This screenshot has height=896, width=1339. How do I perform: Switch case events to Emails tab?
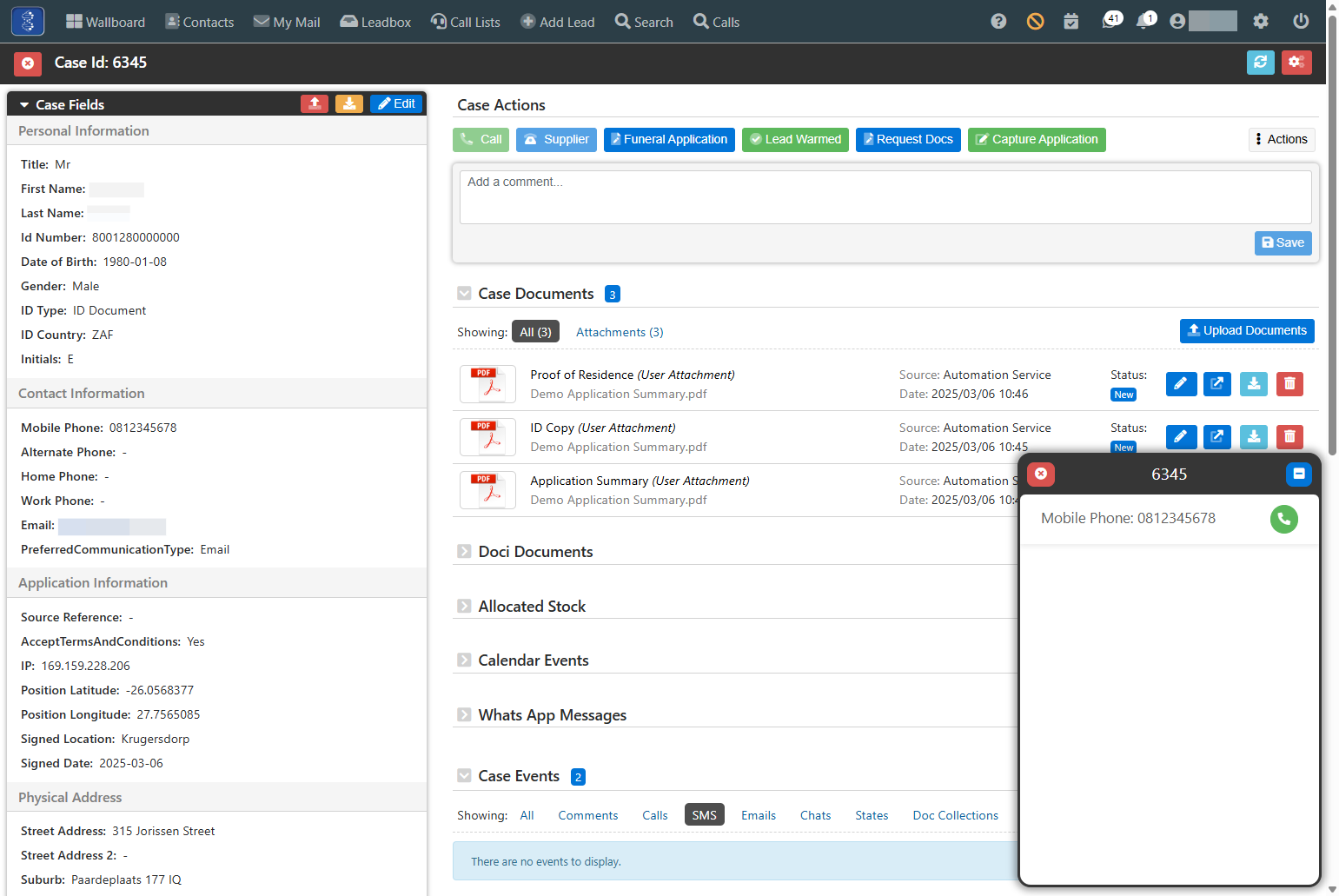[759, 815]
